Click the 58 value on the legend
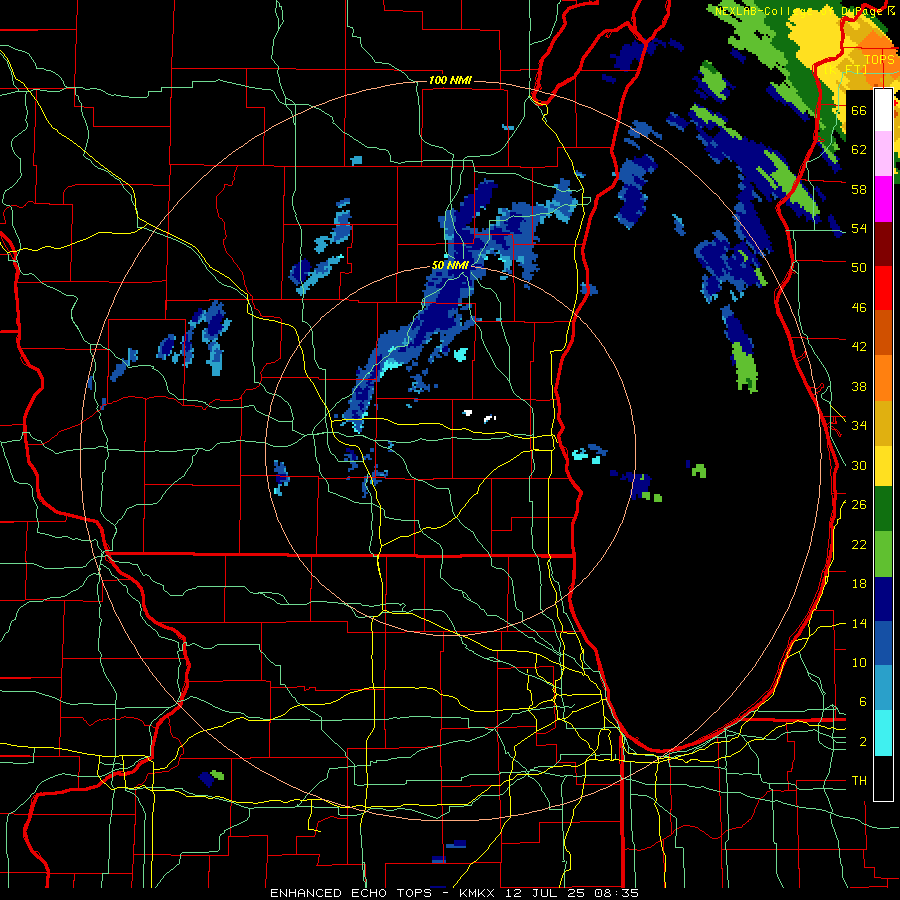The height and width of the screenshot is (900, 900). tap(859, 189)
